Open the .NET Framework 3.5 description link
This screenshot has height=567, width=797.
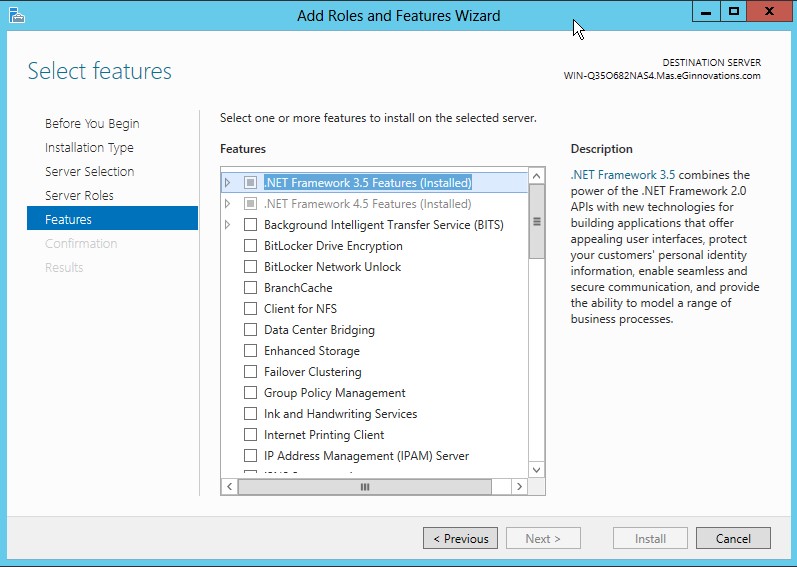click(623, 175)
